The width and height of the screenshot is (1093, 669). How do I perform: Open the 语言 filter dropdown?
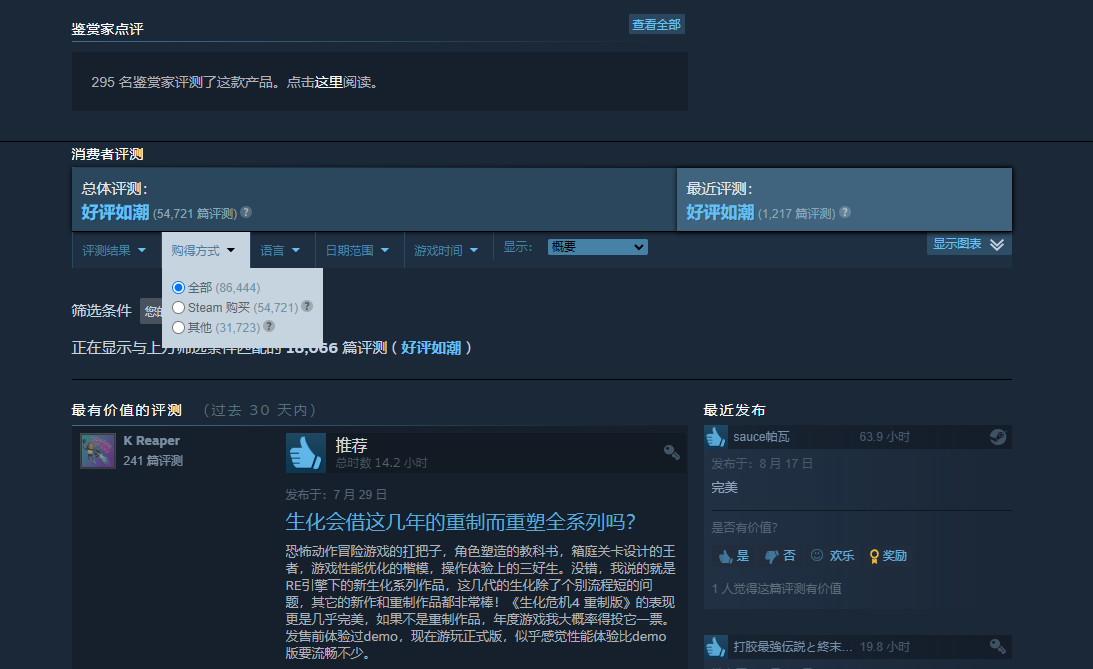pos(280,250)
